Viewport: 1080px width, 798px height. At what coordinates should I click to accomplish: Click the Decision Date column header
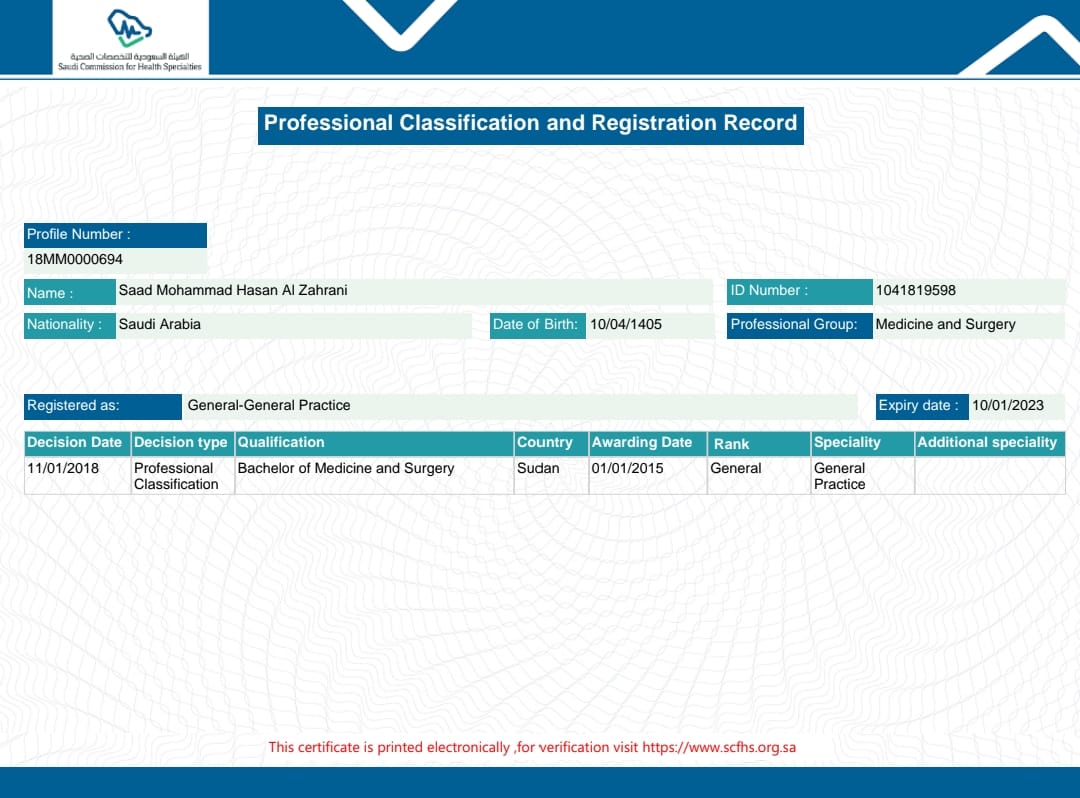coord(75,443)
